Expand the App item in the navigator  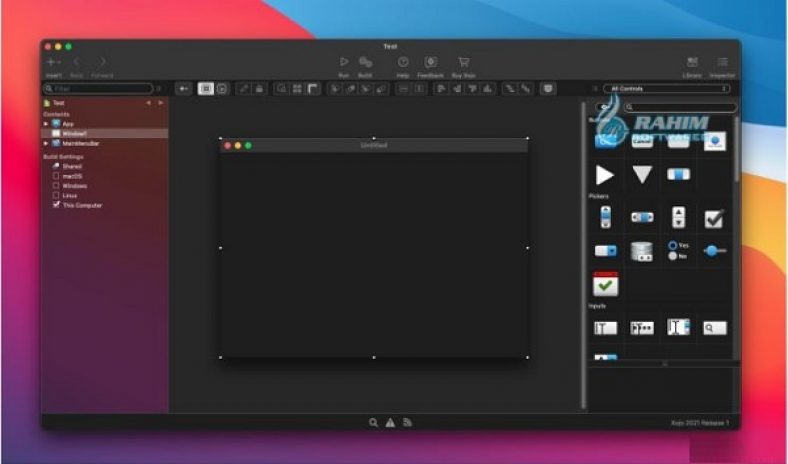pos(46,124)
